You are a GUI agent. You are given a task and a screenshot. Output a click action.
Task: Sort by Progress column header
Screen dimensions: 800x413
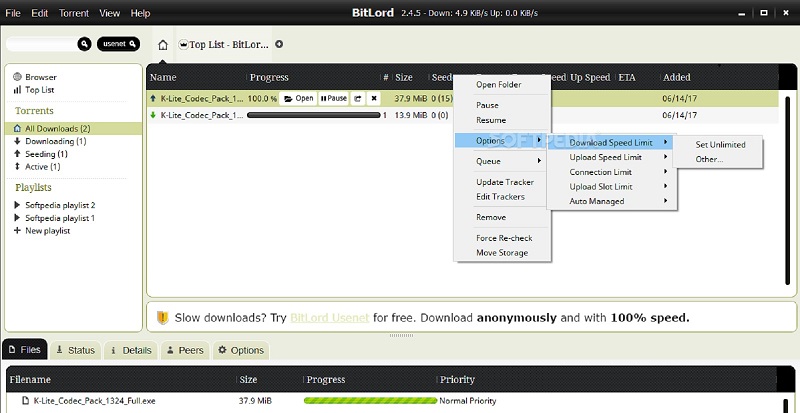[x=269, y=78]
